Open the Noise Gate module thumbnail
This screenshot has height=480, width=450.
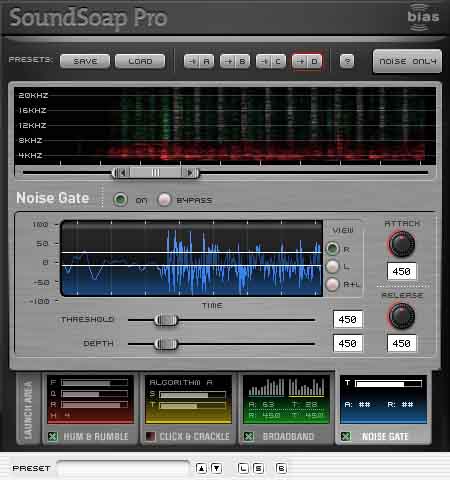(x=383, y=400)
